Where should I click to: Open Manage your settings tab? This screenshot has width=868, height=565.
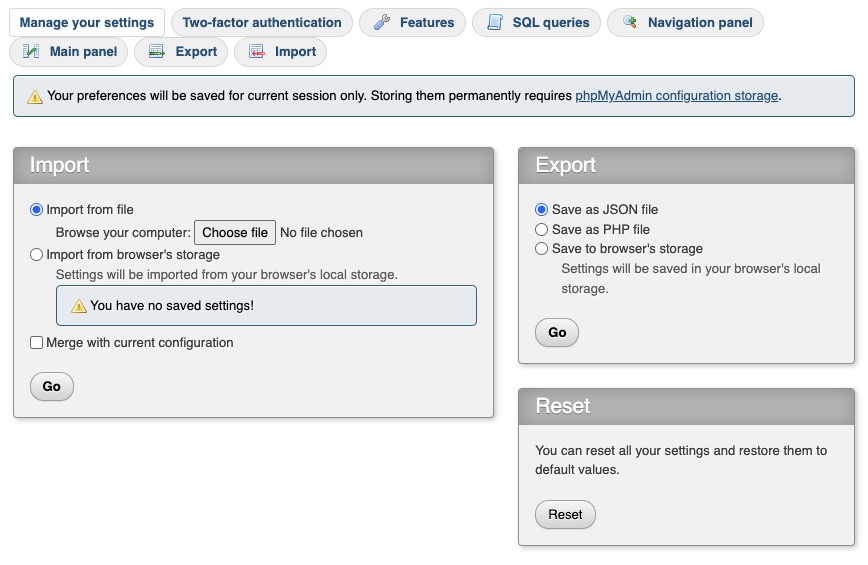coord(87,23)
